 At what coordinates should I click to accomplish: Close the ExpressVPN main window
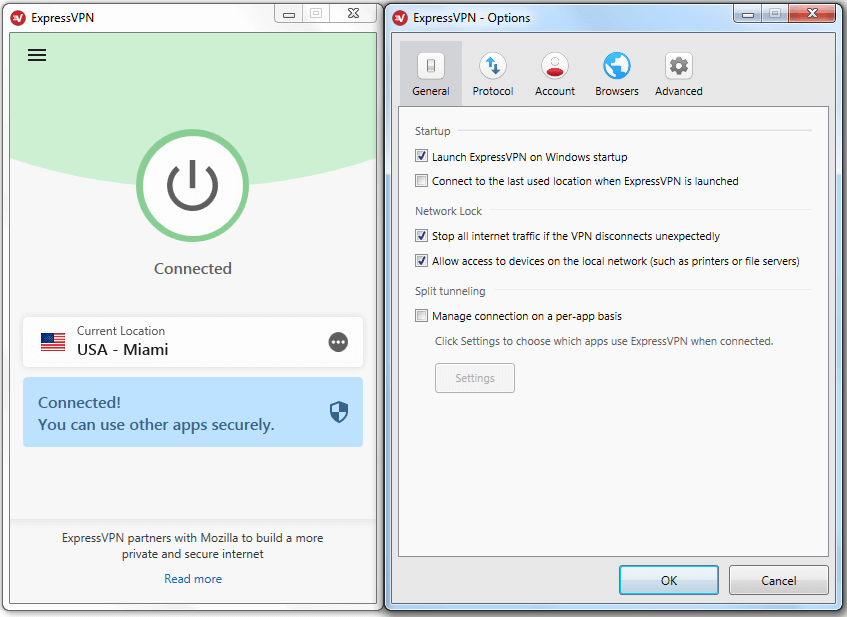[353, 14]
